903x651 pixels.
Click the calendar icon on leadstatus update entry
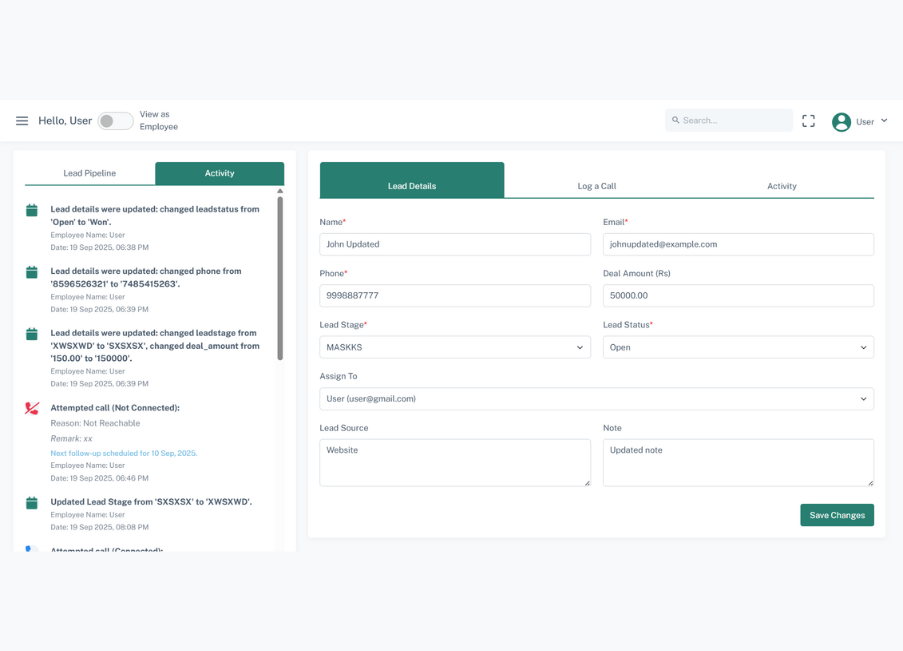pos(30,210)
